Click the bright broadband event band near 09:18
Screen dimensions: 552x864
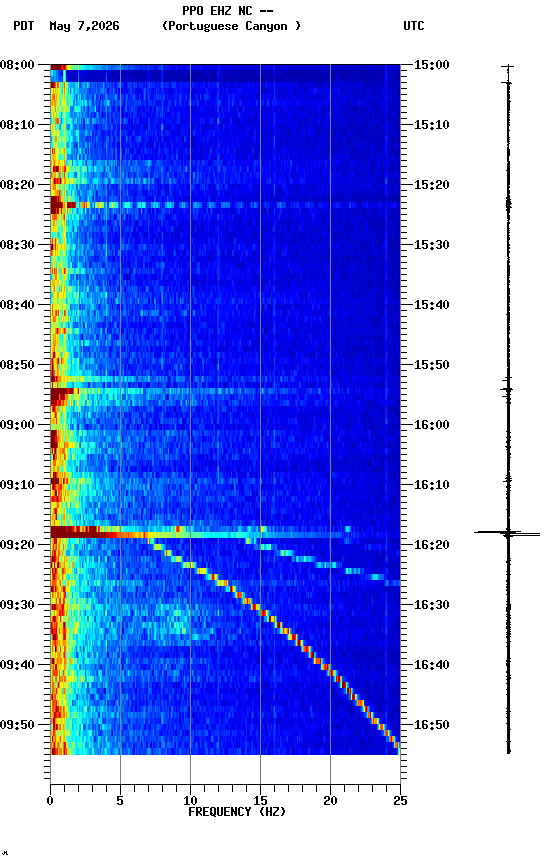click(225, 532)
